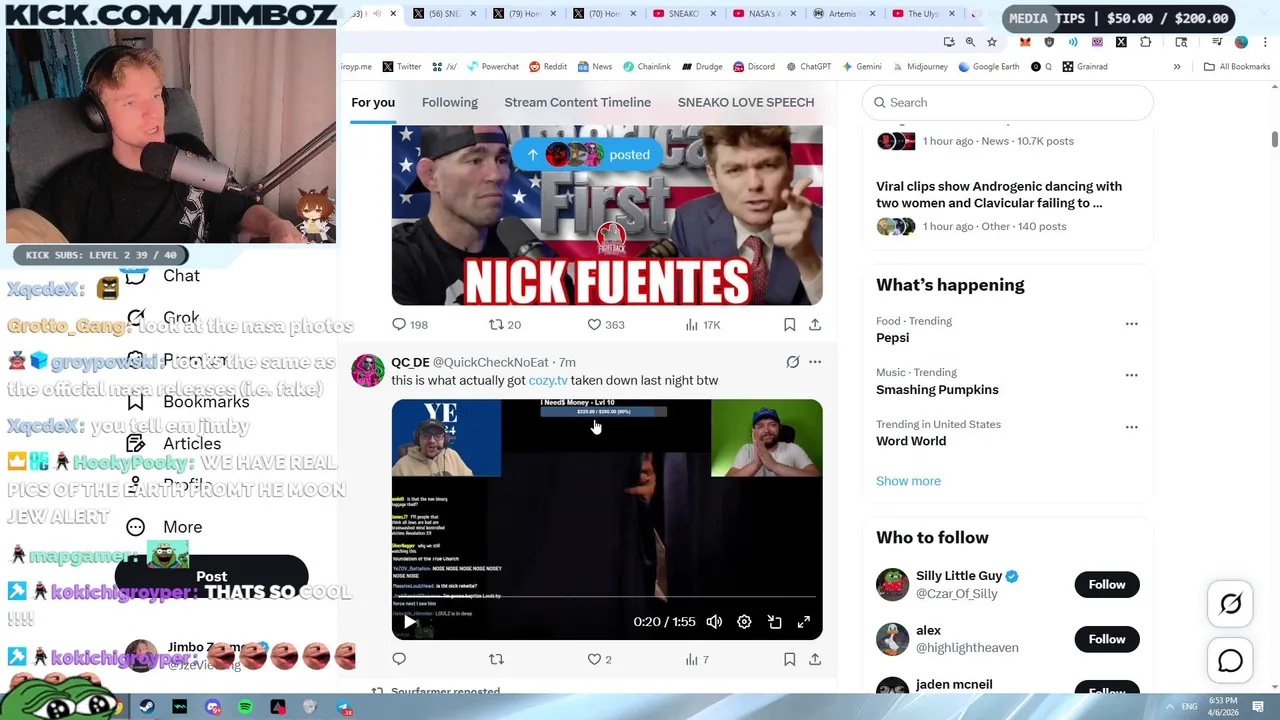Open the cozy.tv link
The height and width of the screenshot is (720, 1280).
(x=548, y=380)
